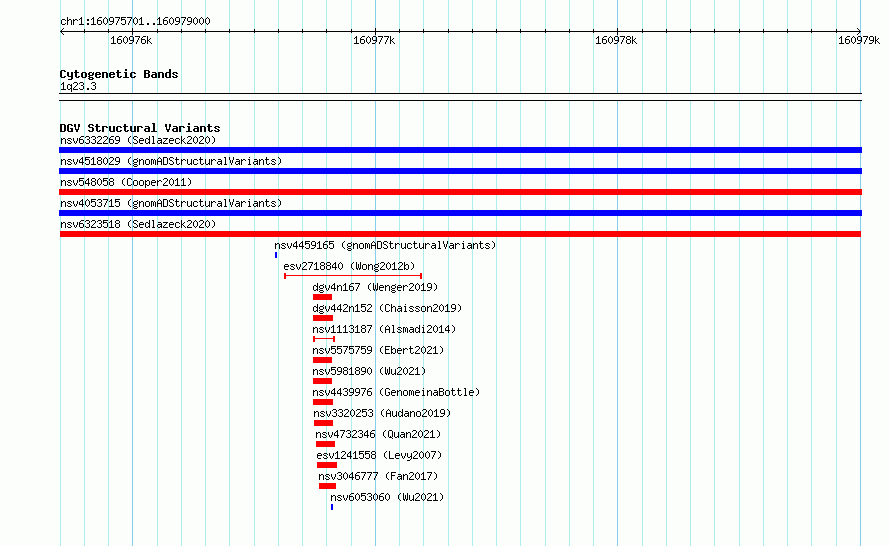Click the nsv6332269 (Sedlazeck2020) label
This screenshot has height=546, width=890.
point(138,140)
